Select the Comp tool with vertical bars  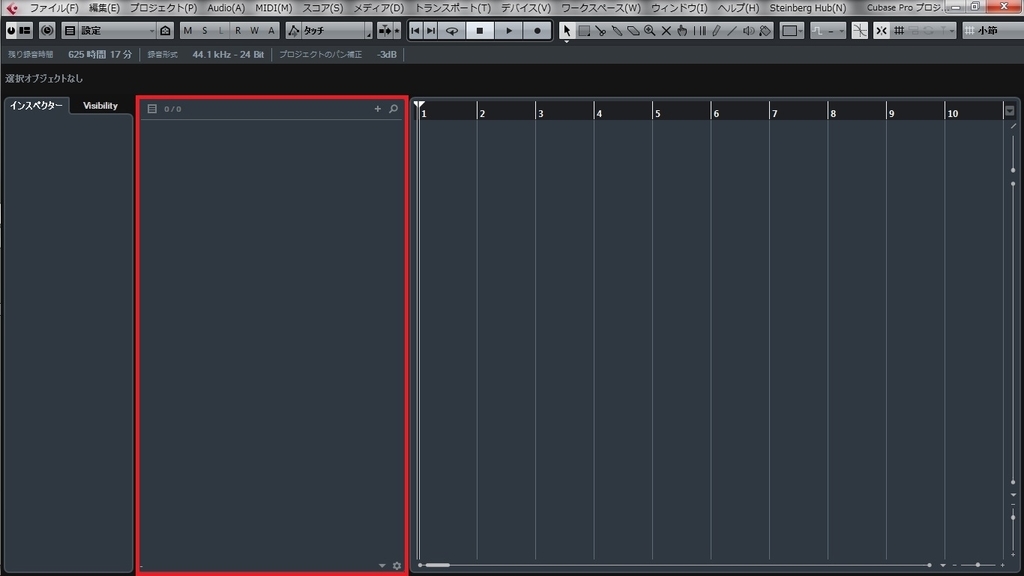[x=699, y=31]
